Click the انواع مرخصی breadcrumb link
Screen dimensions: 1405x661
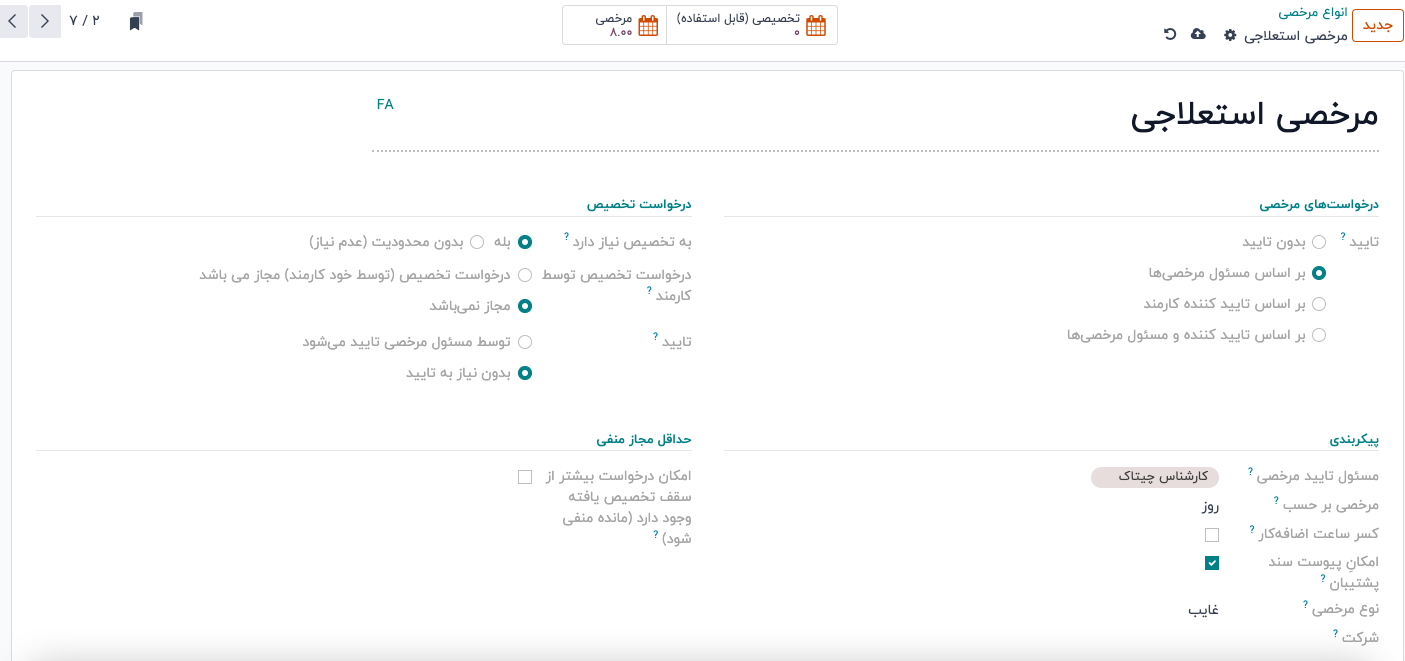[x=1312, y=12]
